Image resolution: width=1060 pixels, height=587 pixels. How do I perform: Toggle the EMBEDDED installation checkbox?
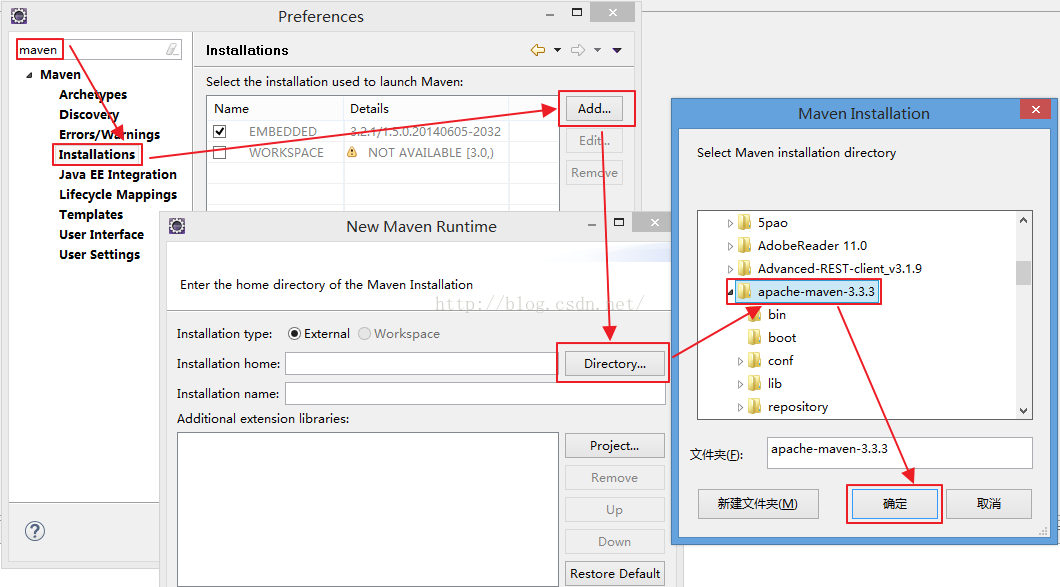coord(220,131)
